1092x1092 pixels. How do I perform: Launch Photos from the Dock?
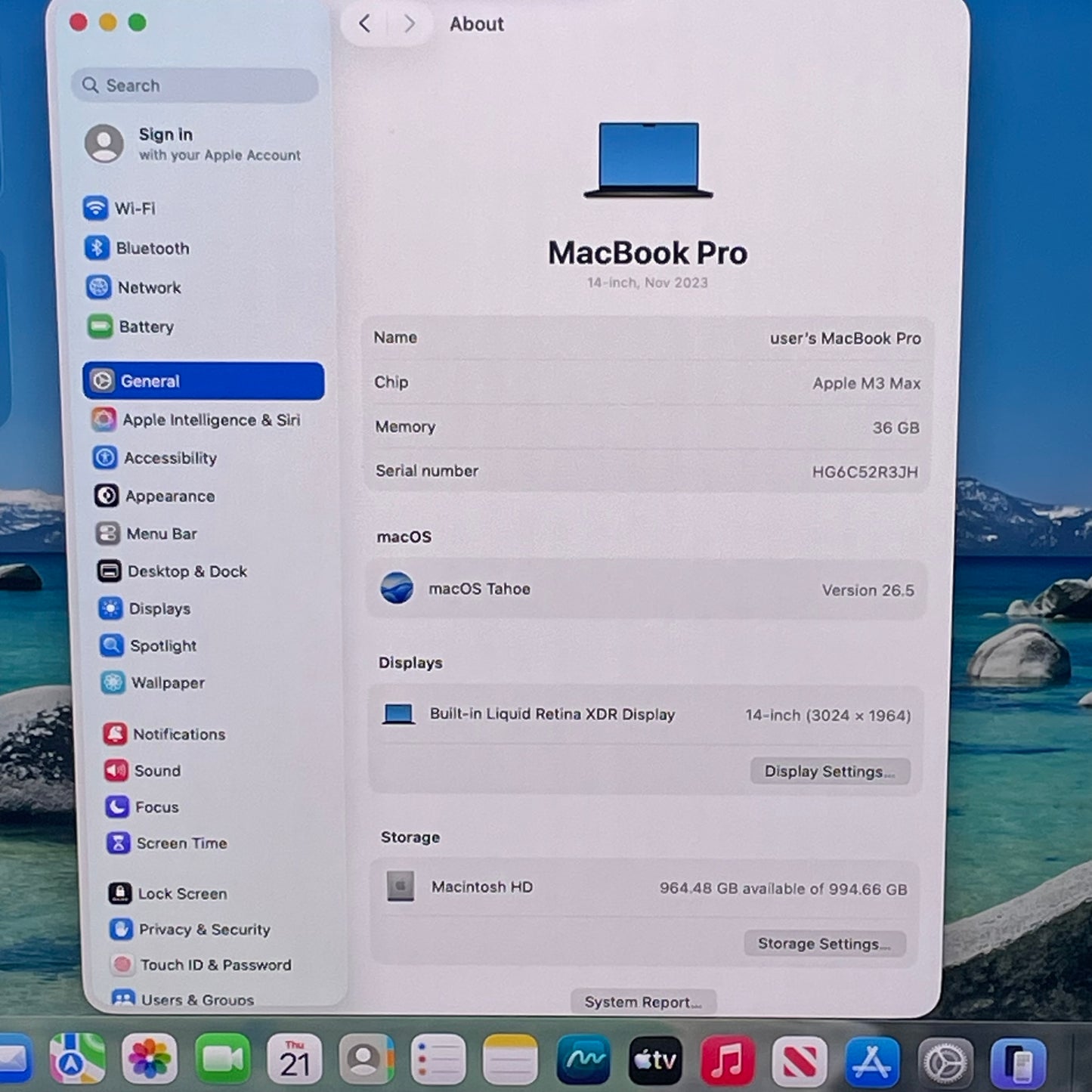point(149,1058)
